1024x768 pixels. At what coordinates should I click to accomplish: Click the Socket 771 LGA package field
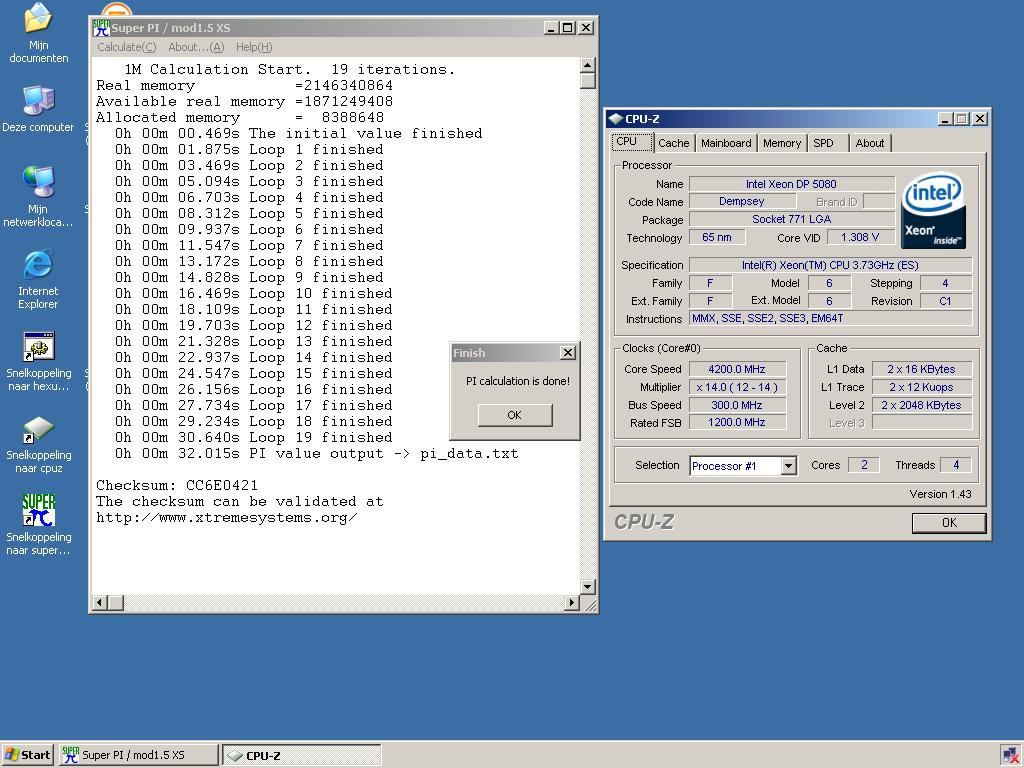792,219
